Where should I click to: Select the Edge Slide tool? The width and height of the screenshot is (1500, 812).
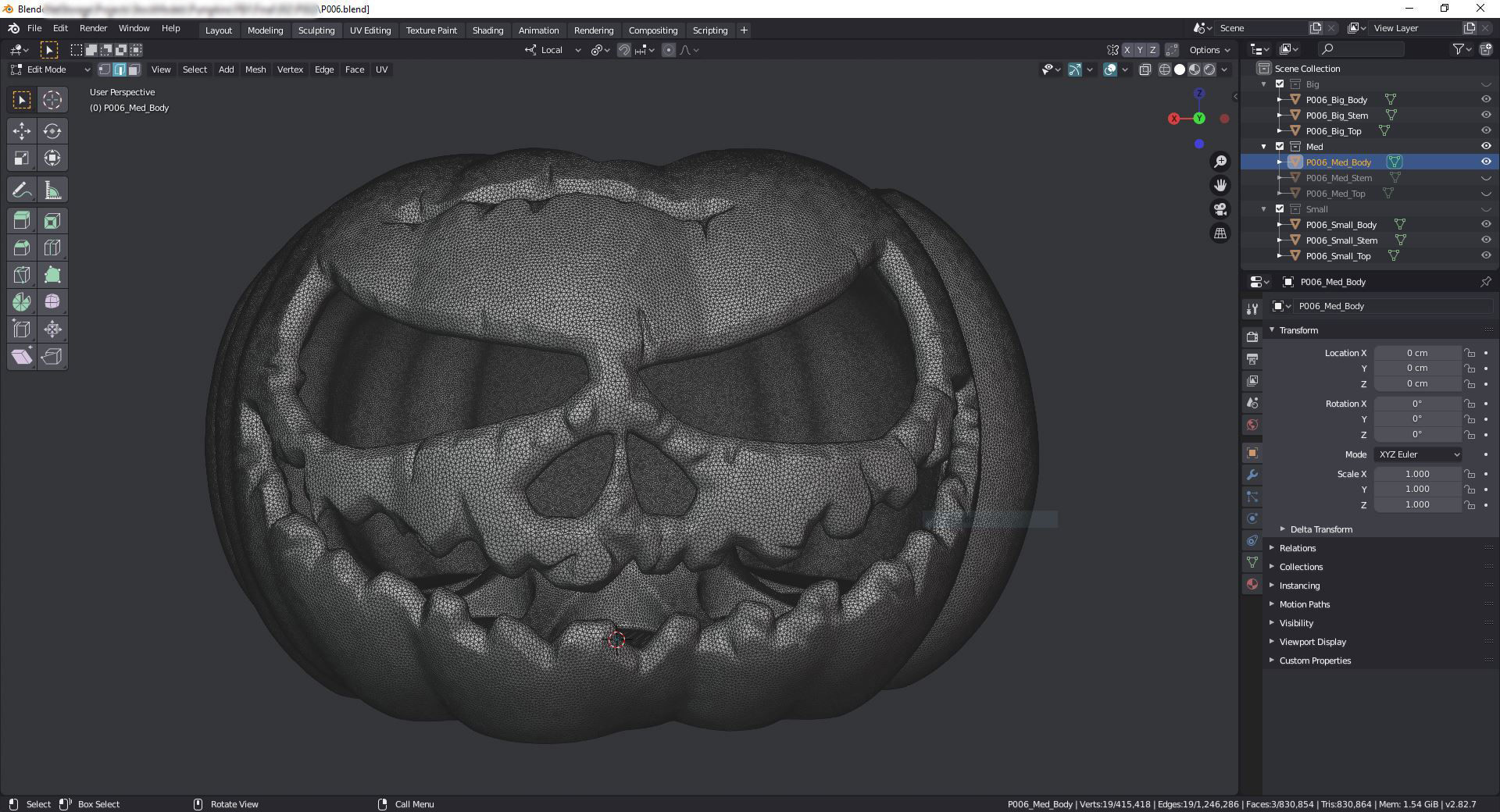click(x=22, y=329)
